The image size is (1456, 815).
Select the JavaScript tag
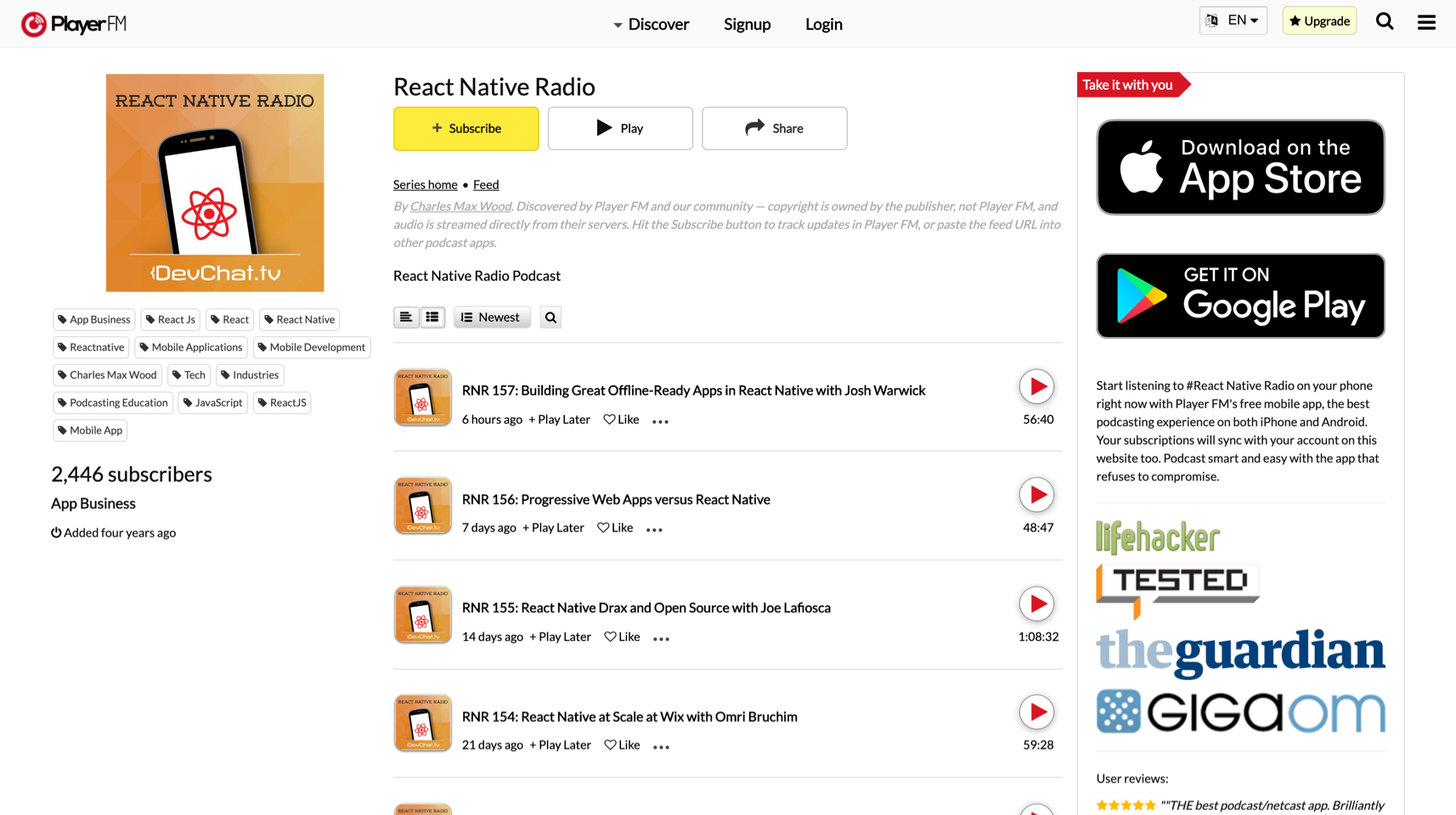point(213,402)
